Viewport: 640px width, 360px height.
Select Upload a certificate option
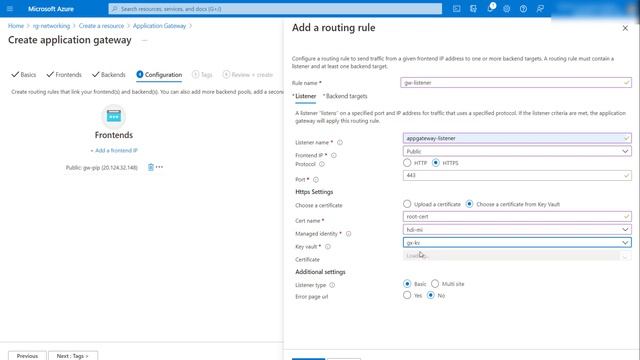[407, 204]
